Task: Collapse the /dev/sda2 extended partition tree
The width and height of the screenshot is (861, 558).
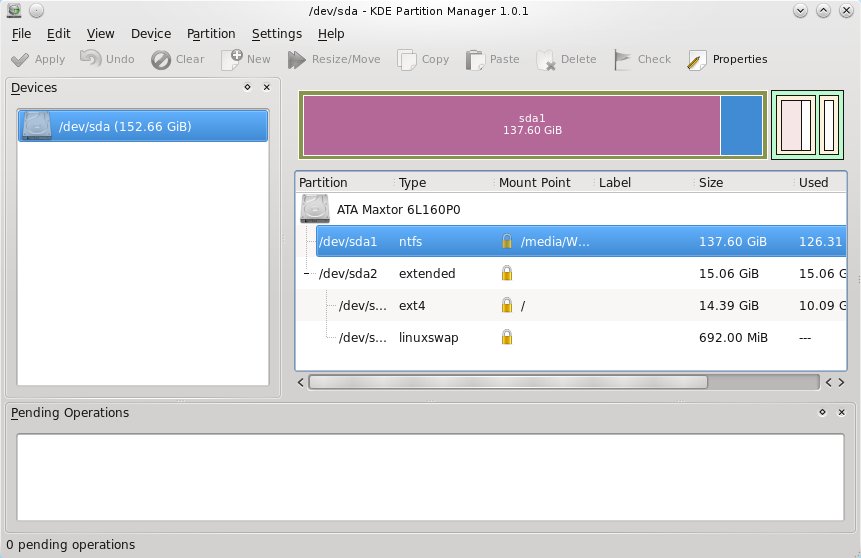Action: point(307,274)
